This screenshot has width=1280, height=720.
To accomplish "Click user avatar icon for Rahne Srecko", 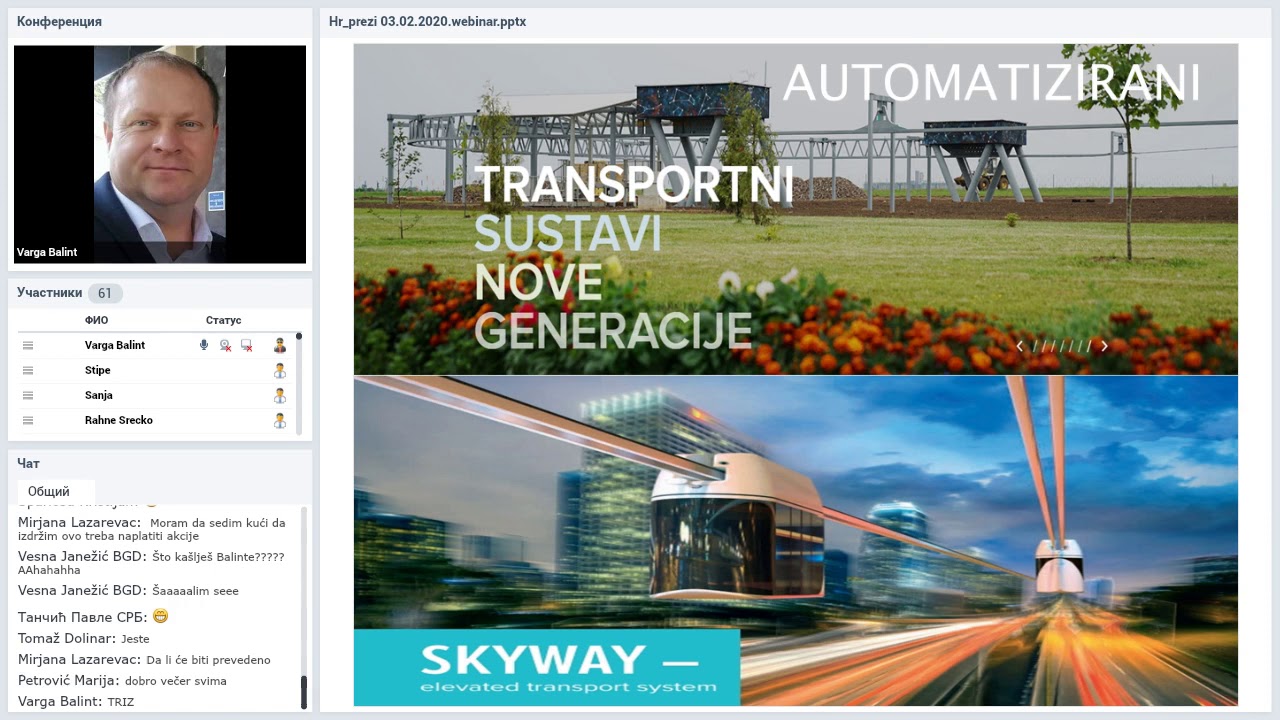I will coord(280,420).
